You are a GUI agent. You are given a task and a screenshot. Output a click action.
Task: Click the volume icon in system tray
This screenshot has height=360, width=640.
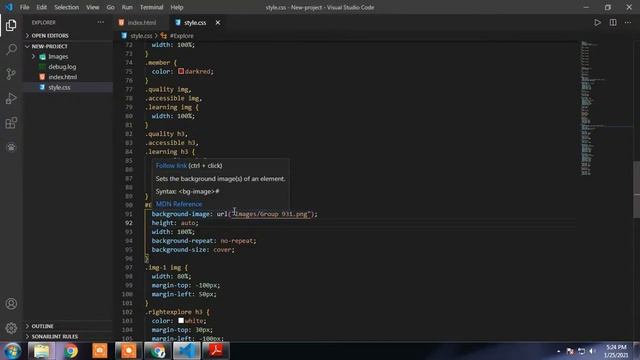[x=592, y=351]
